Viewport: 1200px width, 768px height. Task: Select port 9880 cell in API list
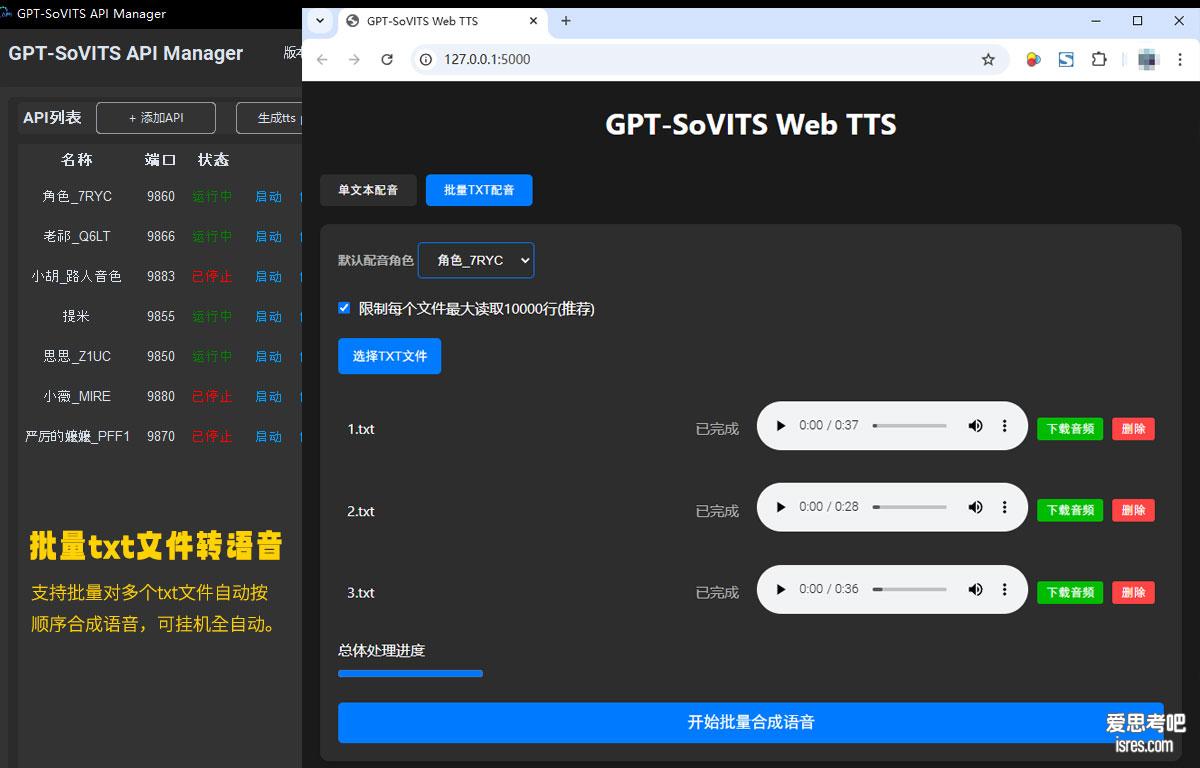[161, 396]
